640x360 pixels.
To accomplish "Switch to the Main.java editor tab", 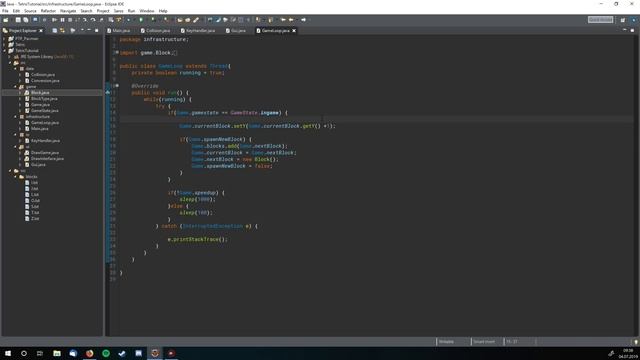I will tap(119, 31).
